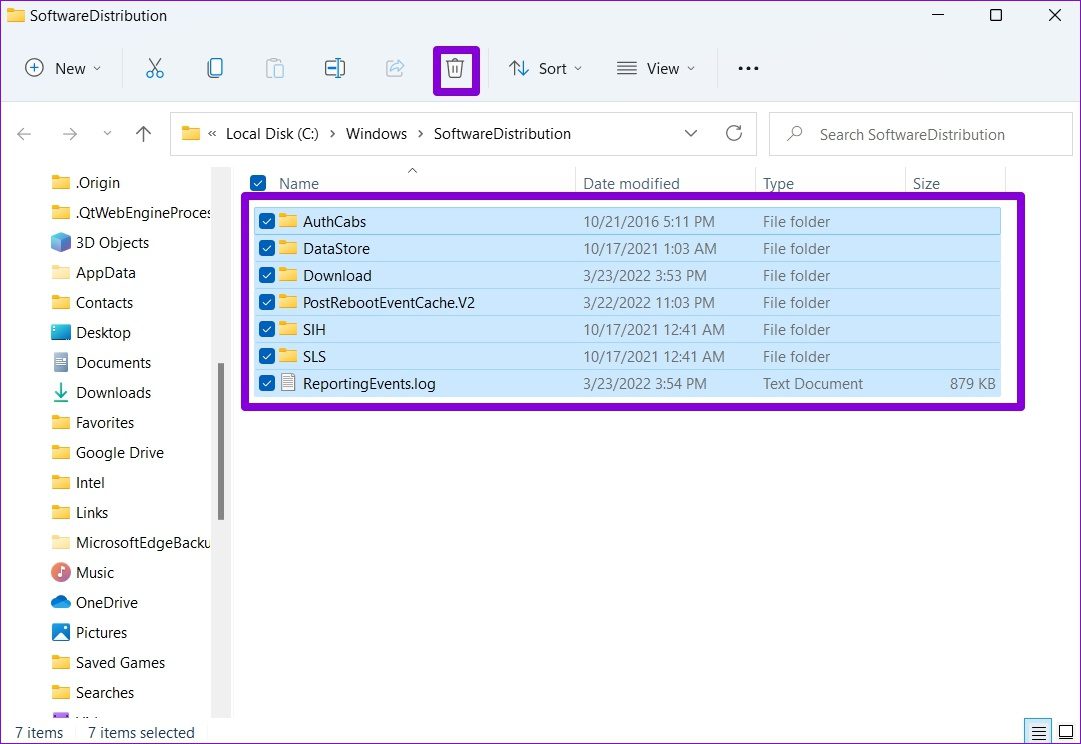Open the See more ellipsis menu
1081x744 pixels.
(x=748, y=69)
